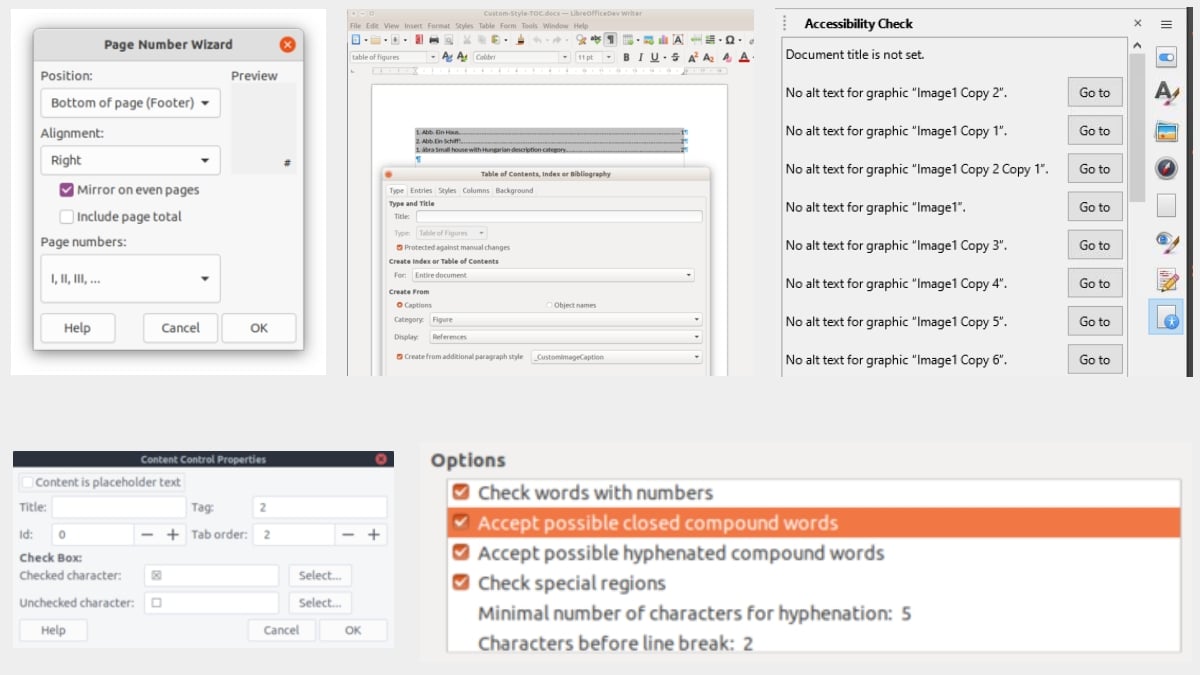Screen dimensions: 1200x675
Task: Open the Styles menu in the menu bar
Action: pos(464,25)
